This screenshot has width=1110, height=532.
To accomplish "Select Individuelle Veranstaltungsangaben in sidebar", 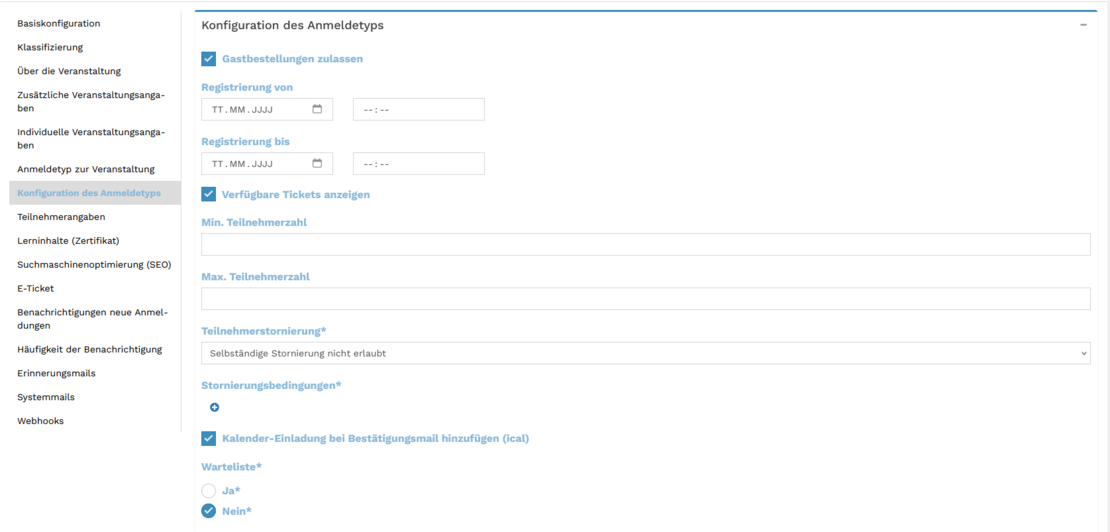I will pyautogui.click(x=91, y=139).
